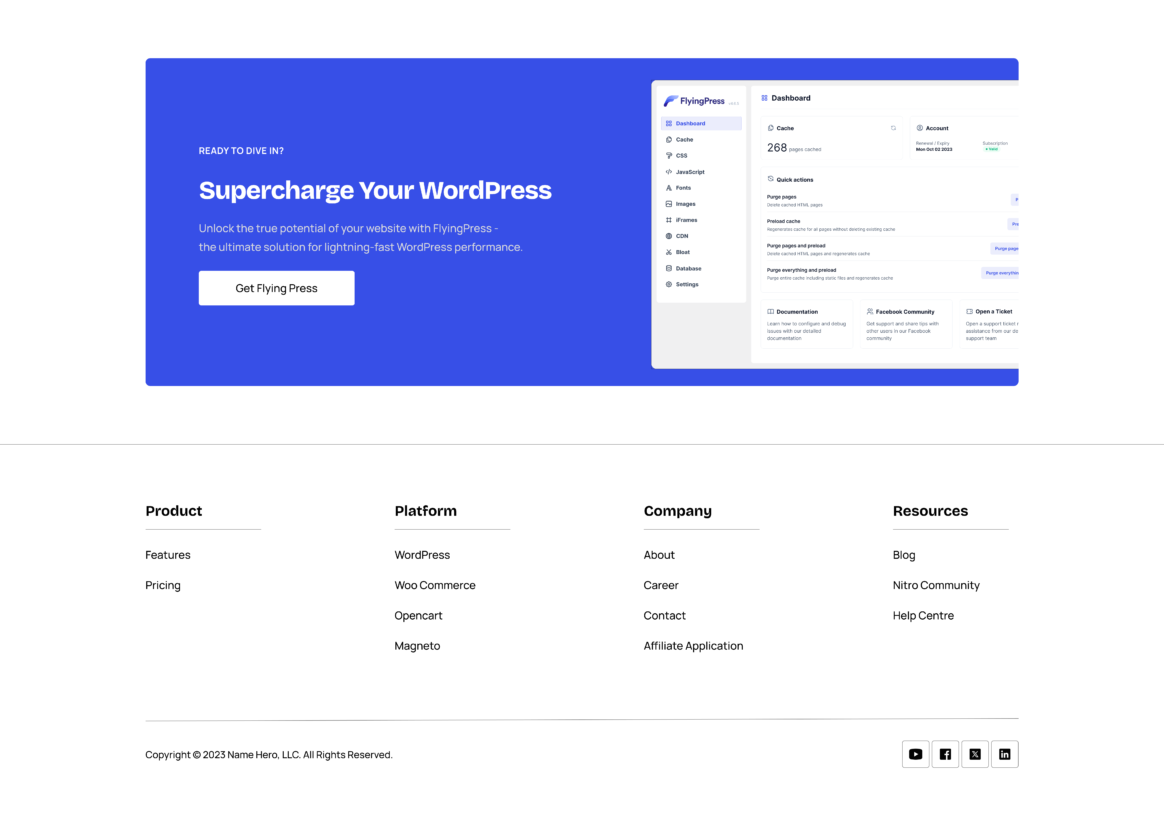Select Dashboard in the preview sidebar
1164x826 pixels.
pos(701,123)
